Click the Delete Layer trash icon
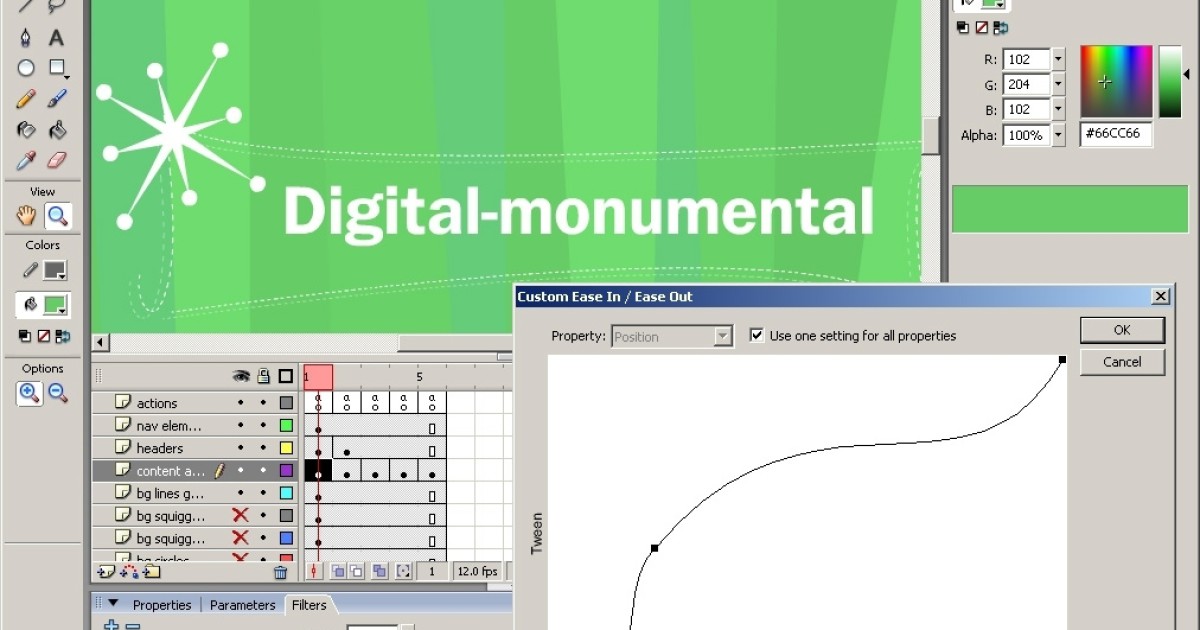Screen dimensions: 1200x630 [281, 572]
